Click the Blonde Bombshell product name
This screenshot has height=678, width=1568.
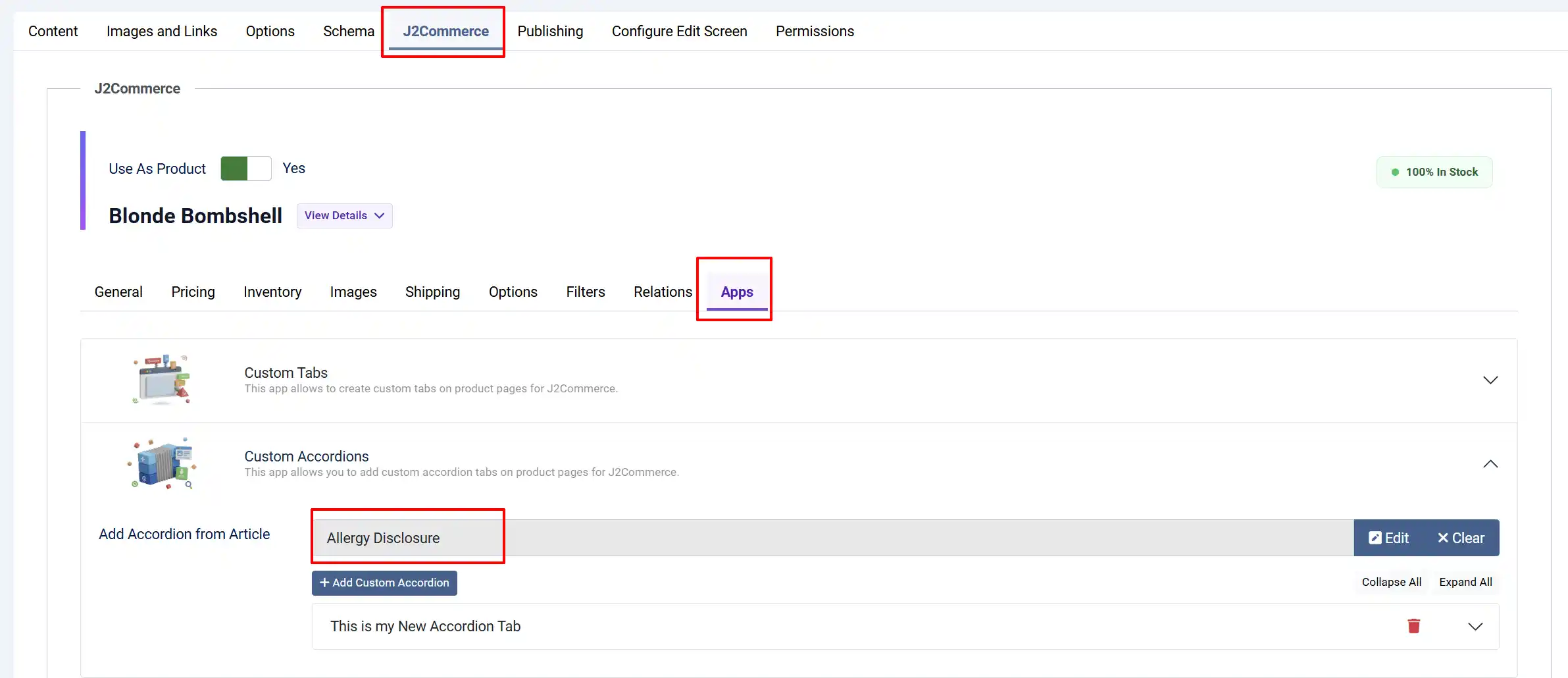195,216
